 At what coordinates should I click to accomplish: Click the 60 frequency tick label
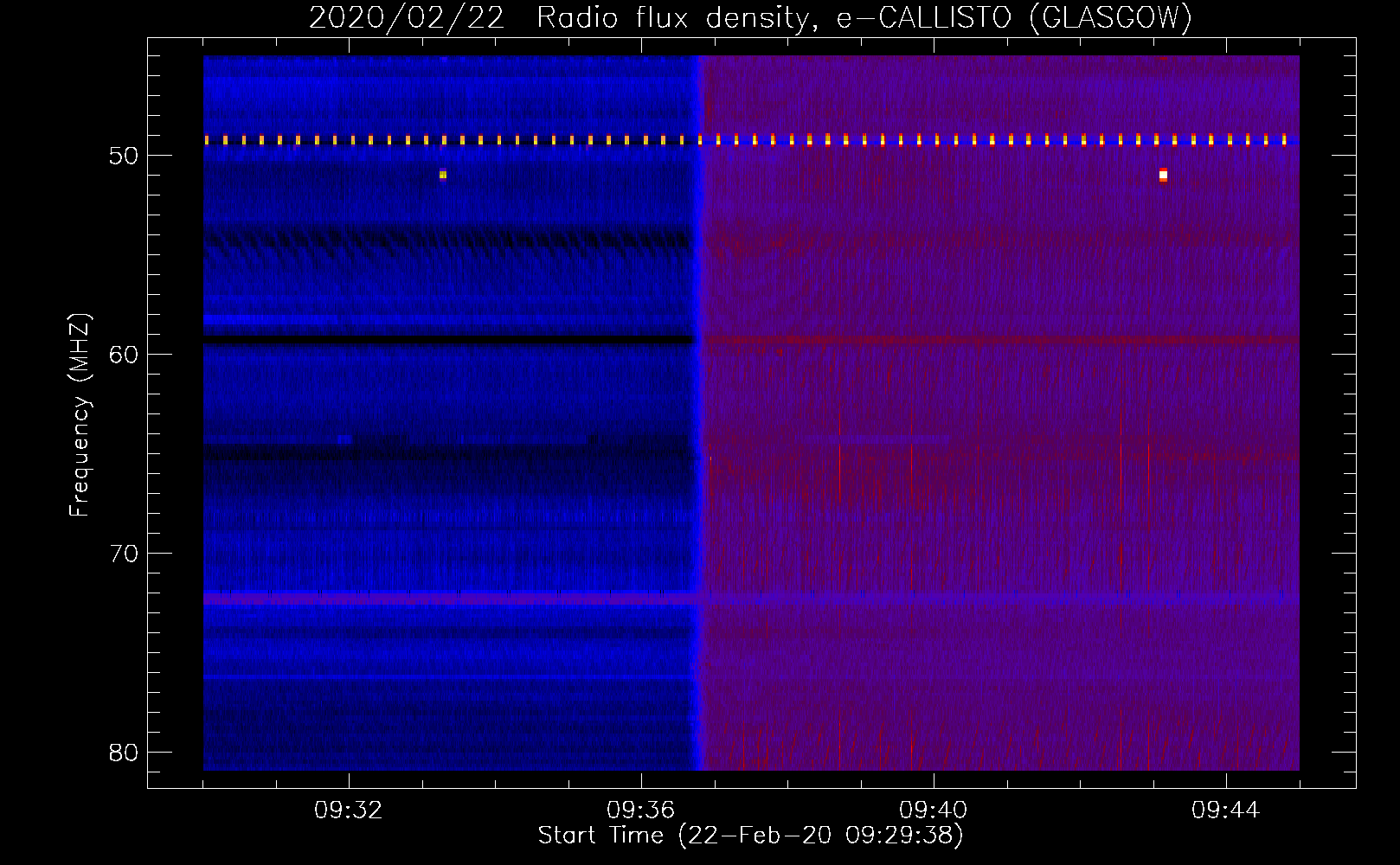[125, 355]
